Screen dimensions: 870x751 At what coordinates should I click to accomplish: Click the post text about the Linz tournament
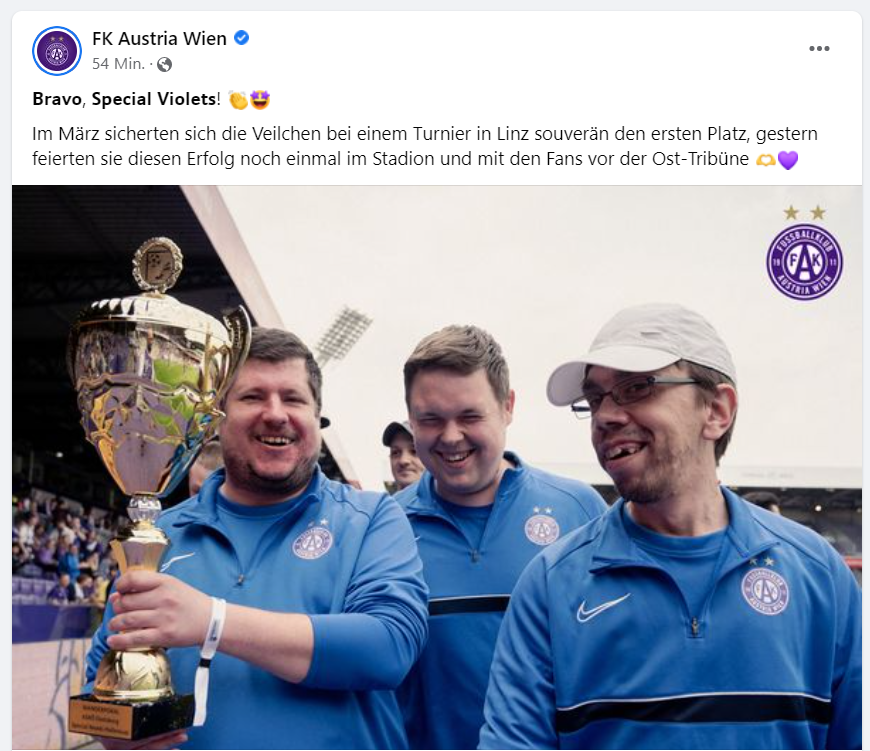(424, 146)
